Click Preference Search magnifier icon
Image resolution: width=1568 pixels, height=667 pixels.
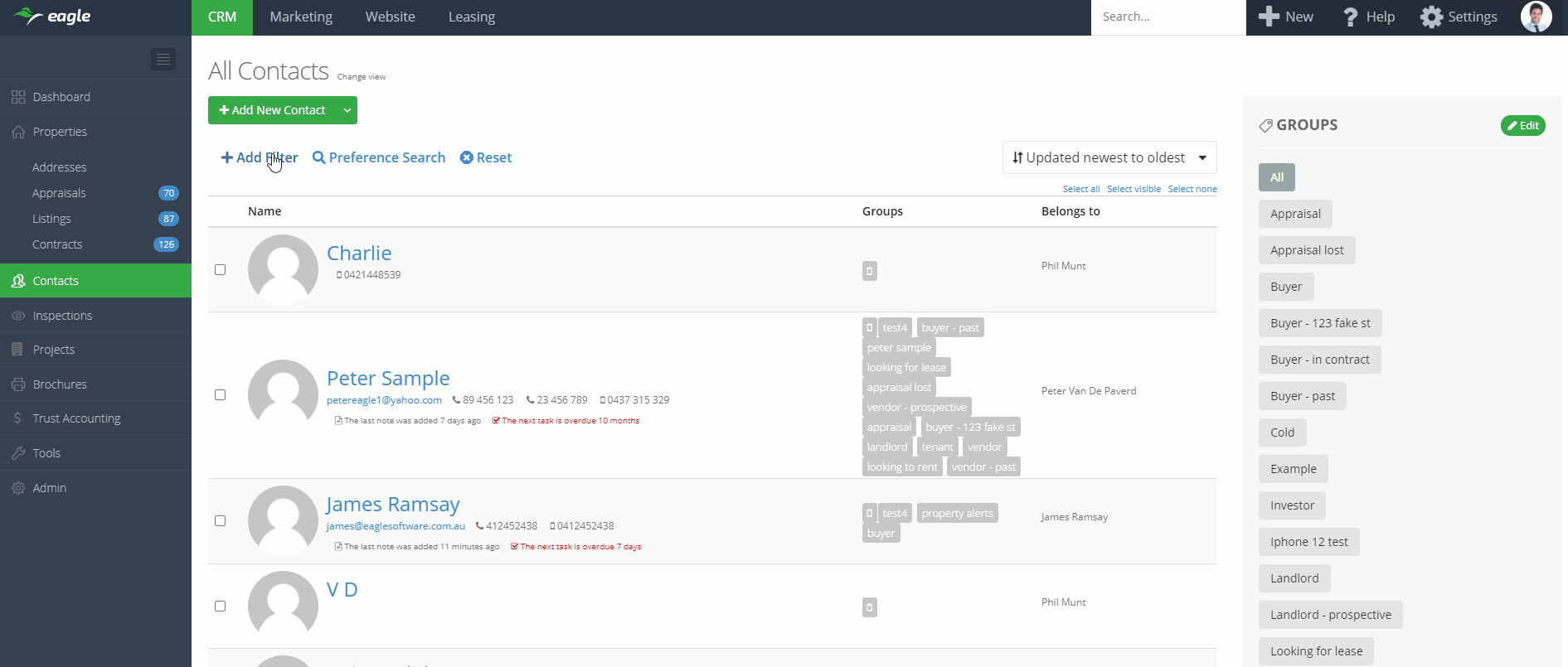point(318,157)
